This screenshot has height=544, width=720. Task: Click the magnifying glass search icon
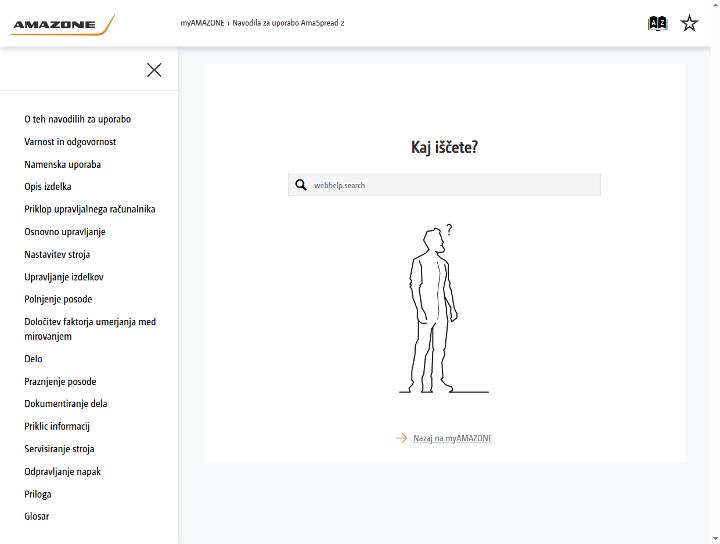pos(301,185)
